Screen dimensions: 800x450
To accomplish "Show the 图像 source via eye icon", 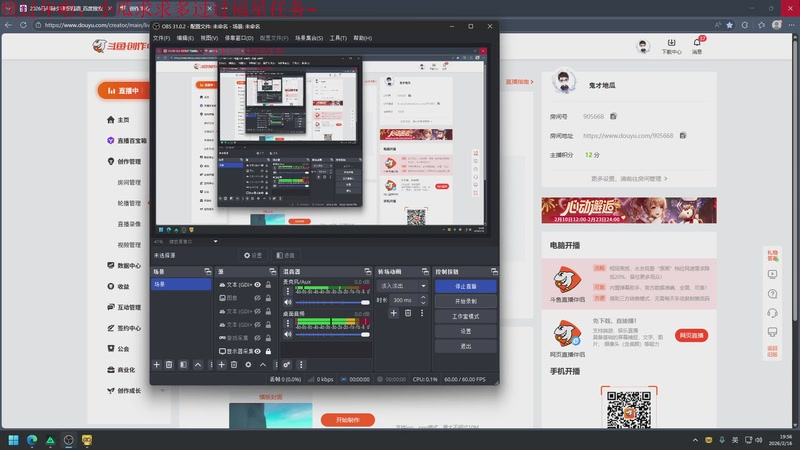I will tap(258, 298).
